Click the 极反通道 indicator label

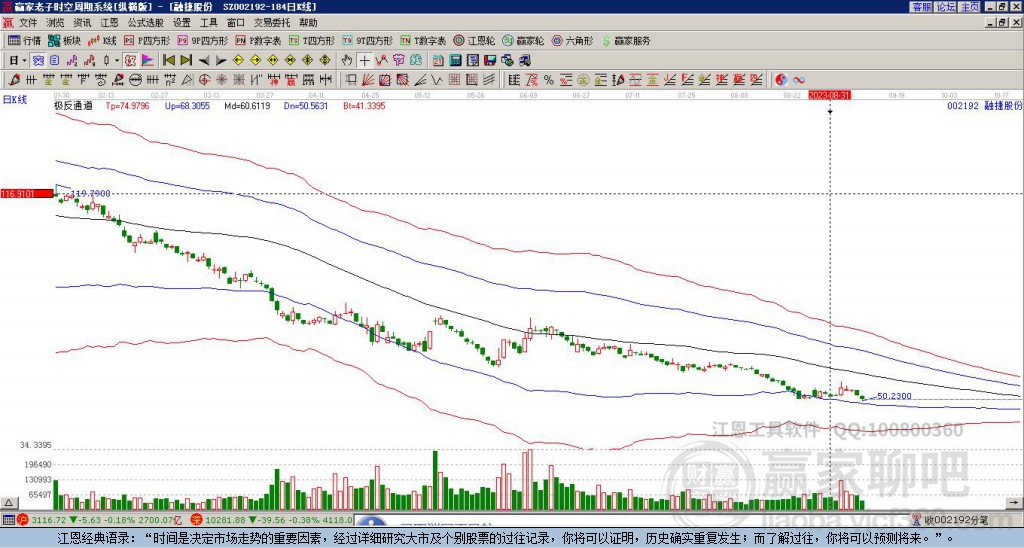click(72, 105)
